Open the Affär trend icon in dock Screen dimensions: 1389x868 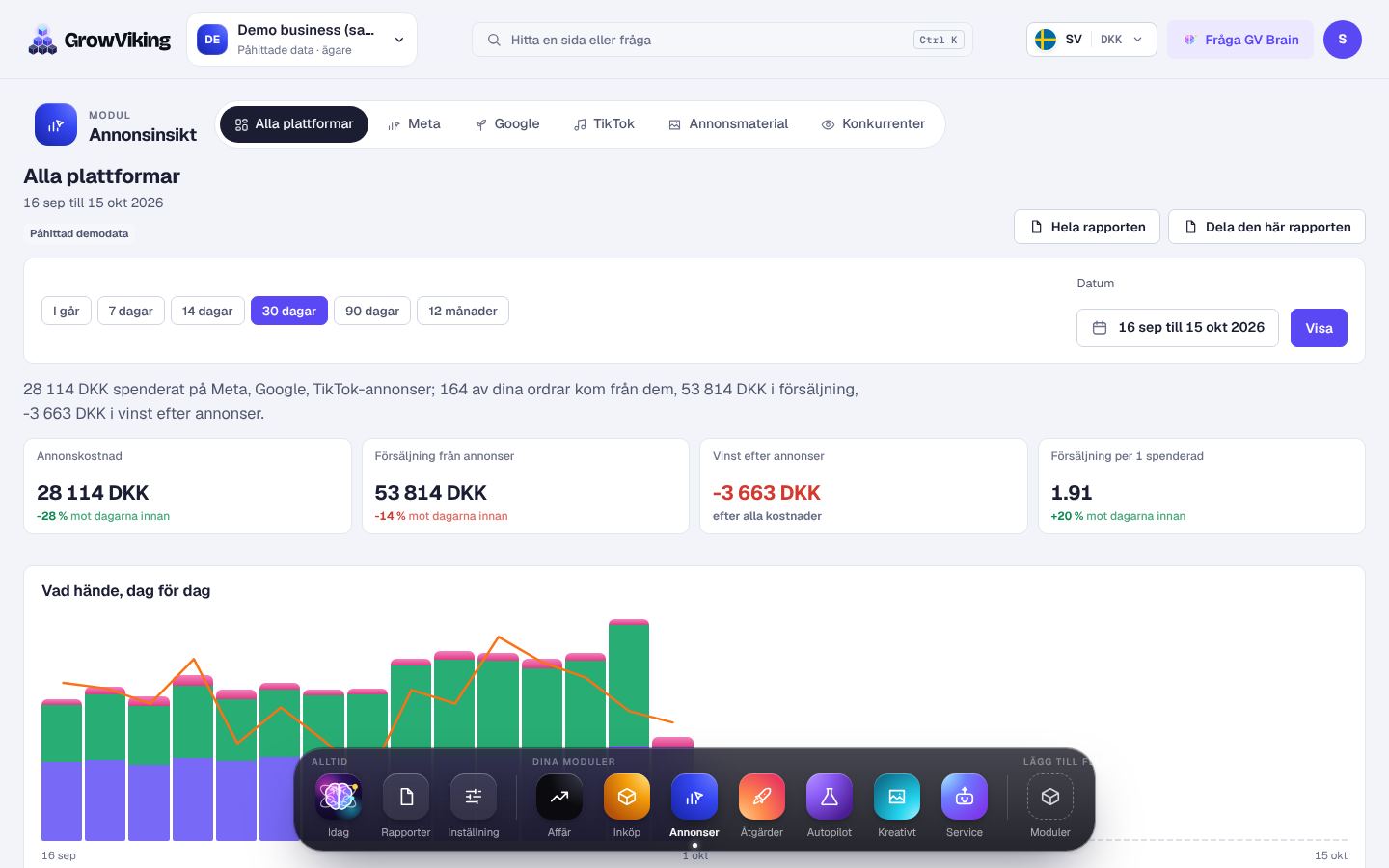tap(559, 797)
